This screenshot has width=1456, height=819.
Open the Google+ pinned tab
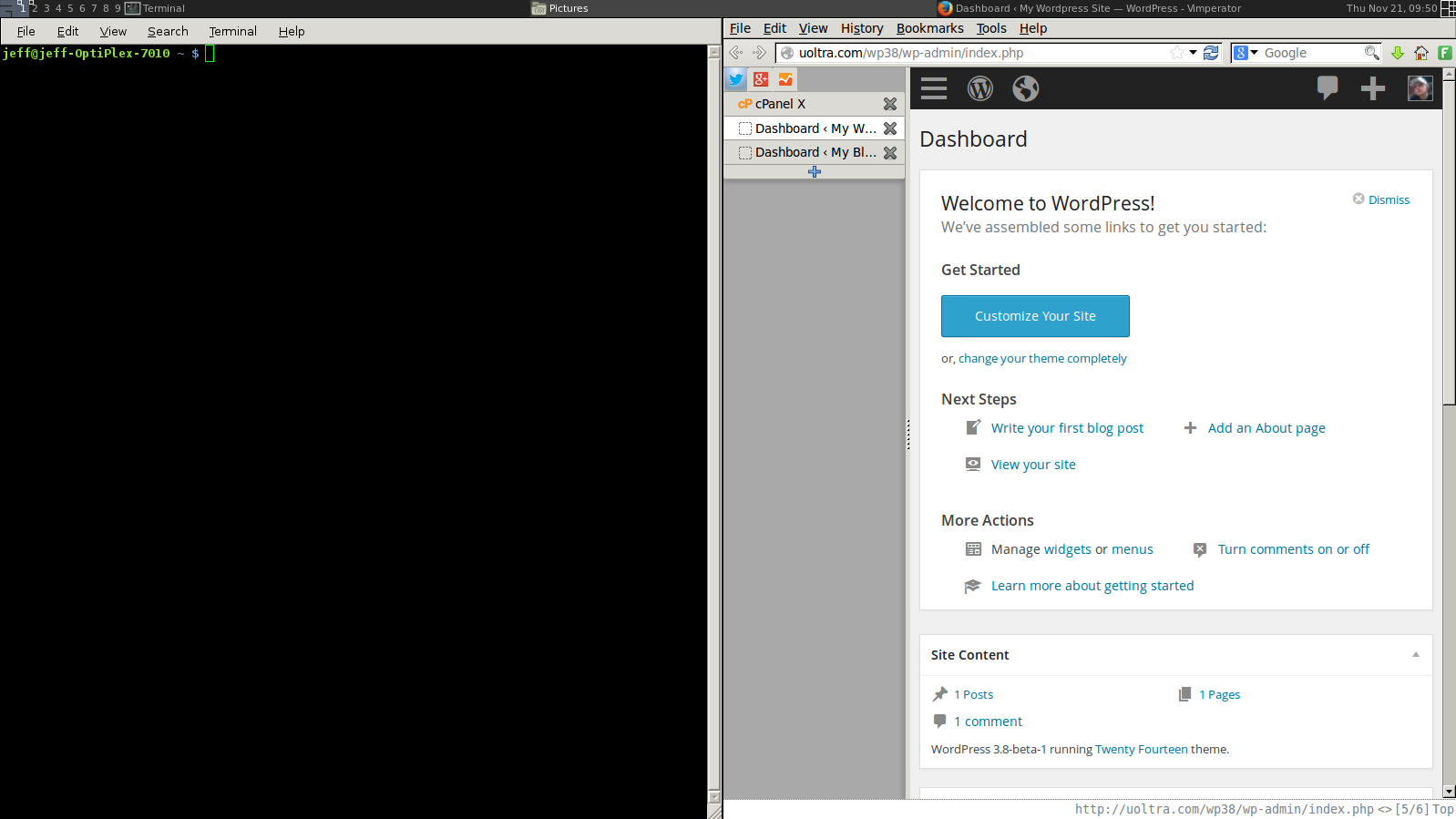[761, 79]
